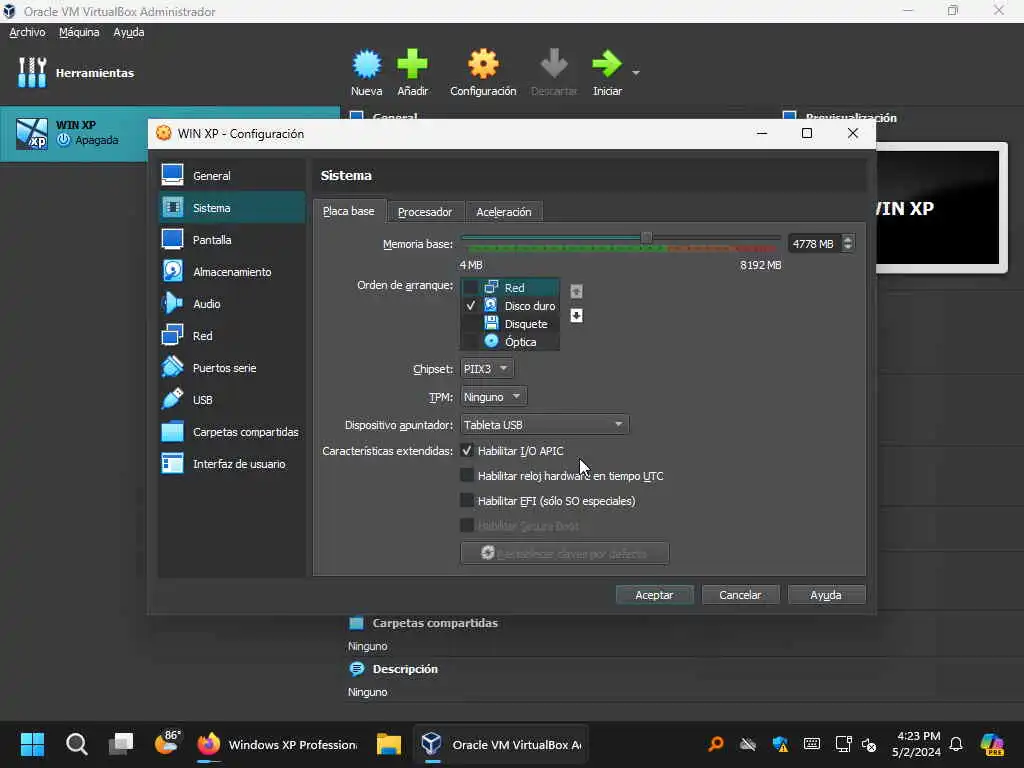The width and height of the screenshot is (1024, 768).
Task: Switch to the Procesador tab
Action: pyautogui.click(x=425, y=212)
